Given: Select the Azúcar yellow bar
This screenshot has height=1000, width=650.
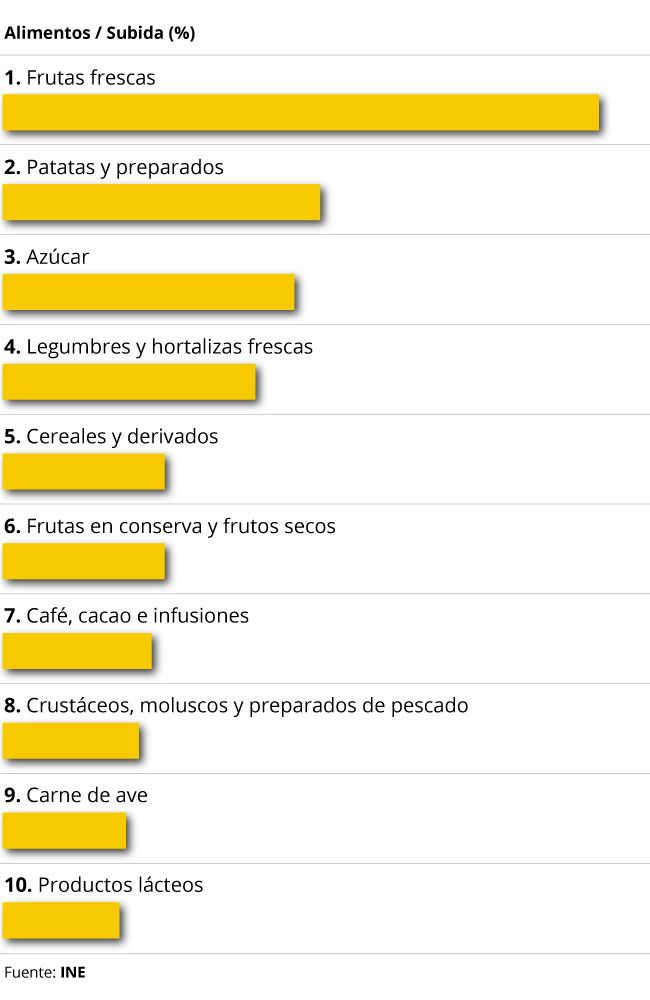Looking at the screenshot, I should [x=148, y=292].
